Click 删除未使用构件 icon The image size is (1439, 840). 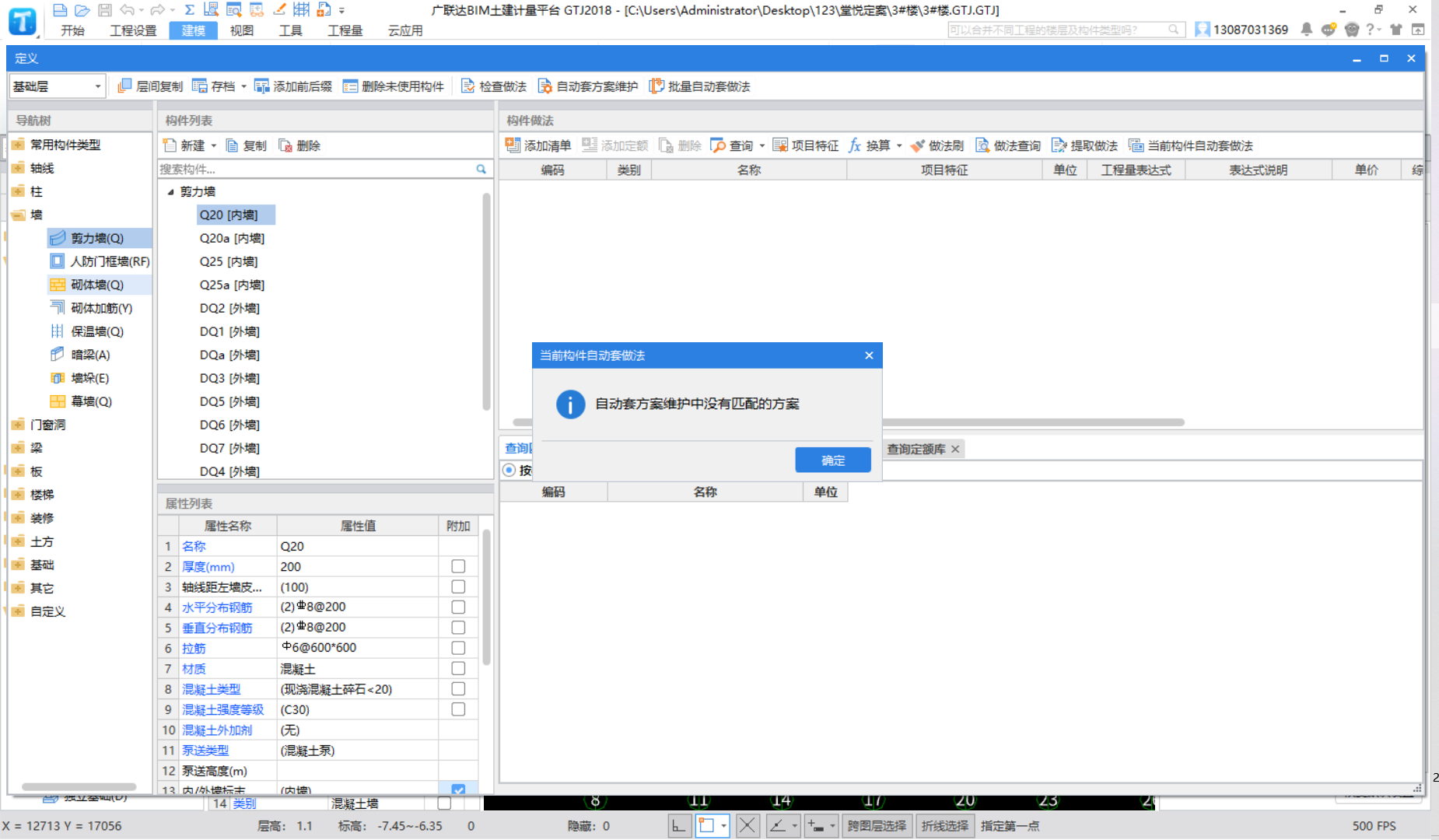350,86
